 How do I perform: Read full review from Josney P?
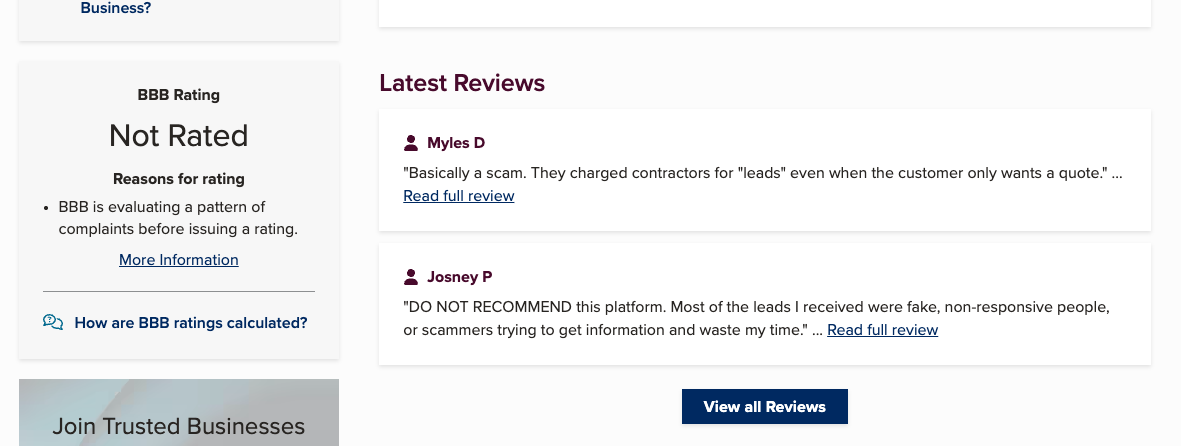click(x=883, y=330)
